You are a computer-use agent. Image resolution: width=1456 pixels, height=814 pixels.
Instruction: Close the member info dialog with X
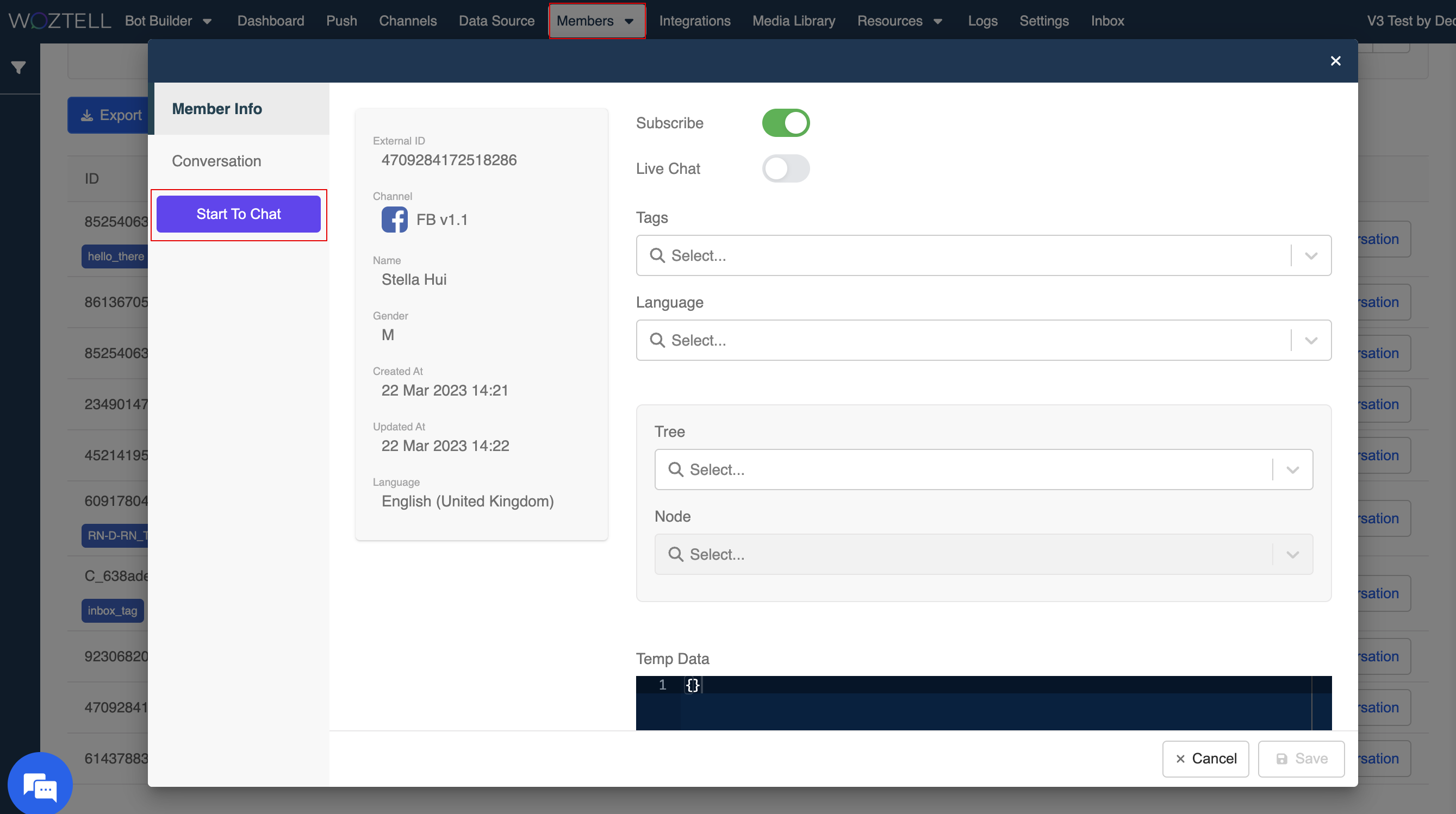[1335, 61]
